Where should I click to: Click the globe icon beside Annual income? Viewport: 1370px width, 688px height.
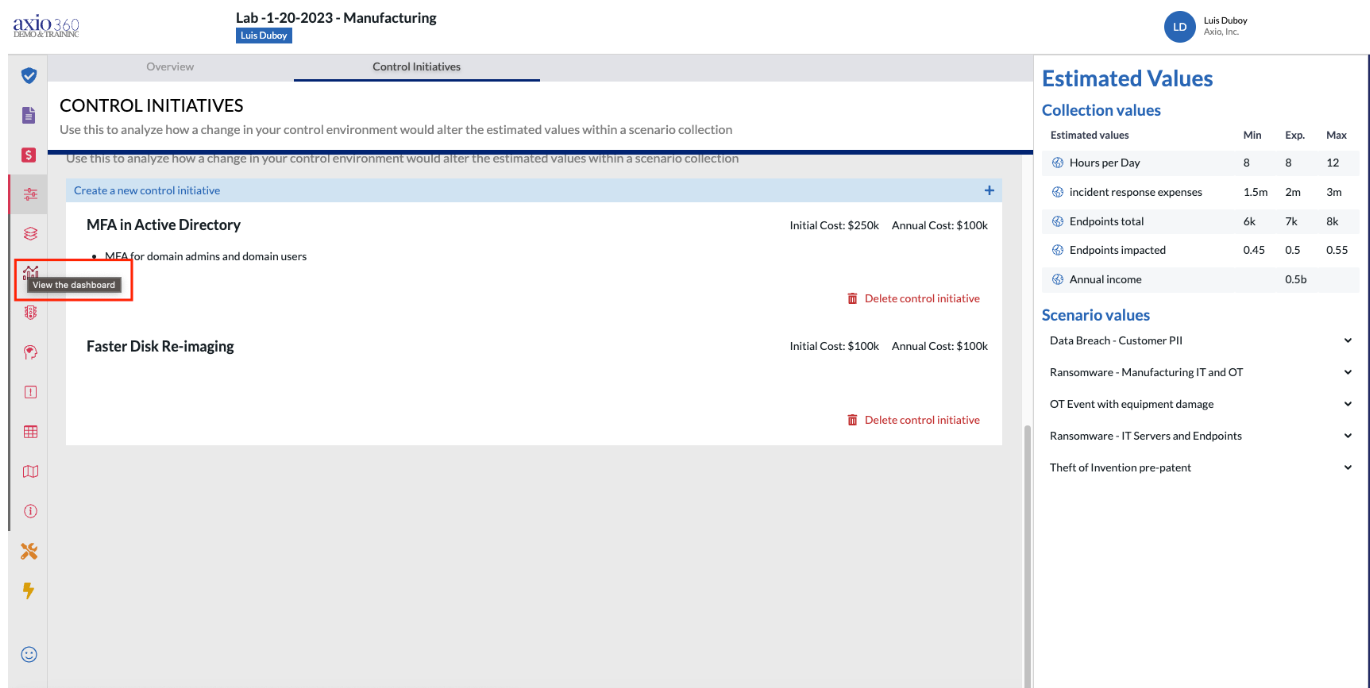[1058, 279]
